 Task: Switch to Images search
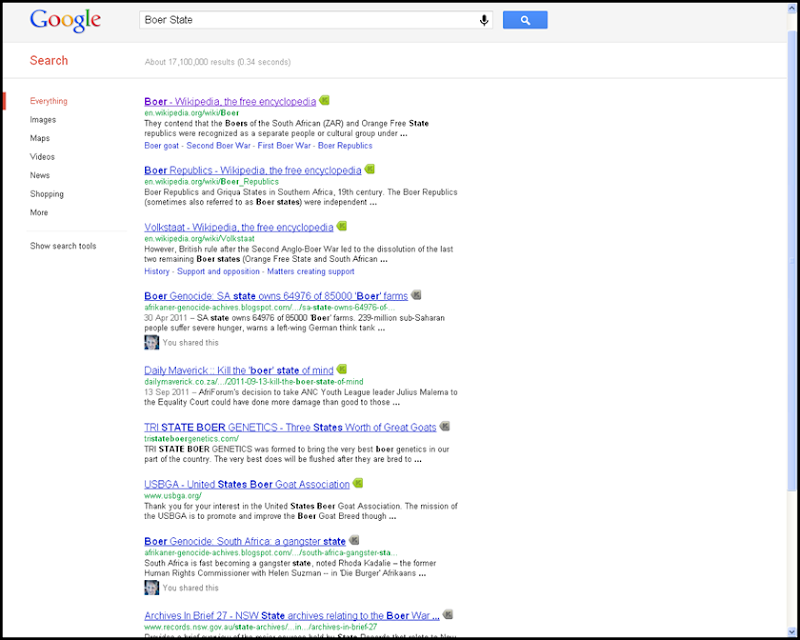click(x=43, y=119)
